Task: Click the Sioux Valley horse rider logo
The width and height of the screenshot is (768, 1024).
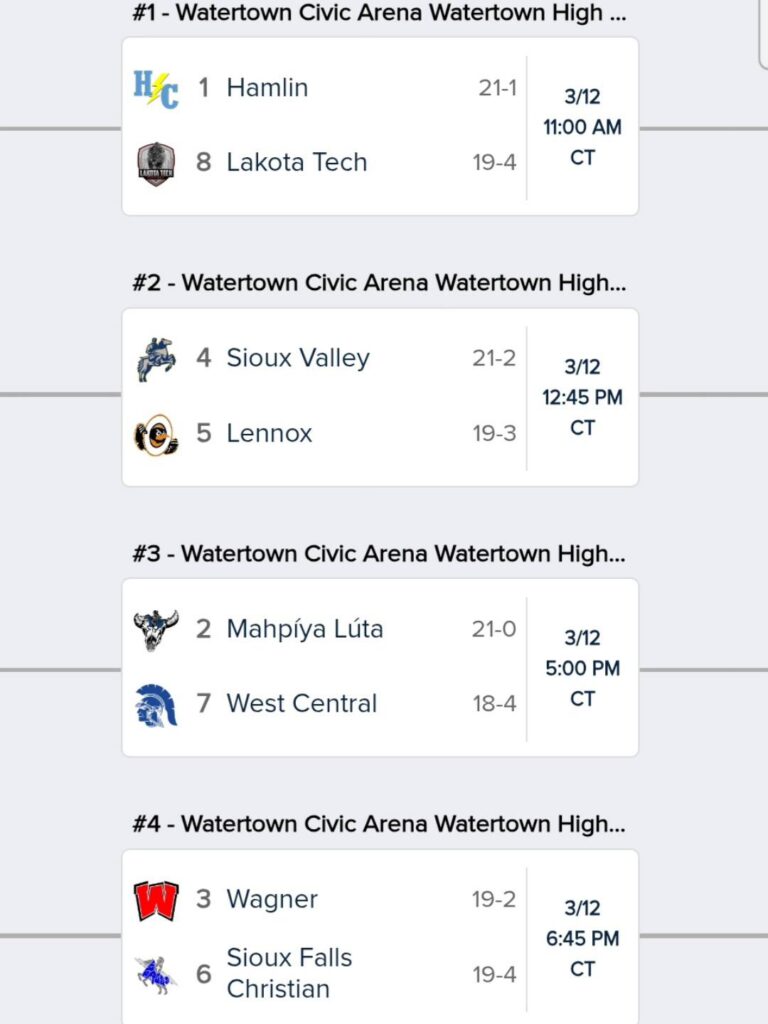Action: tap(156, 359)
